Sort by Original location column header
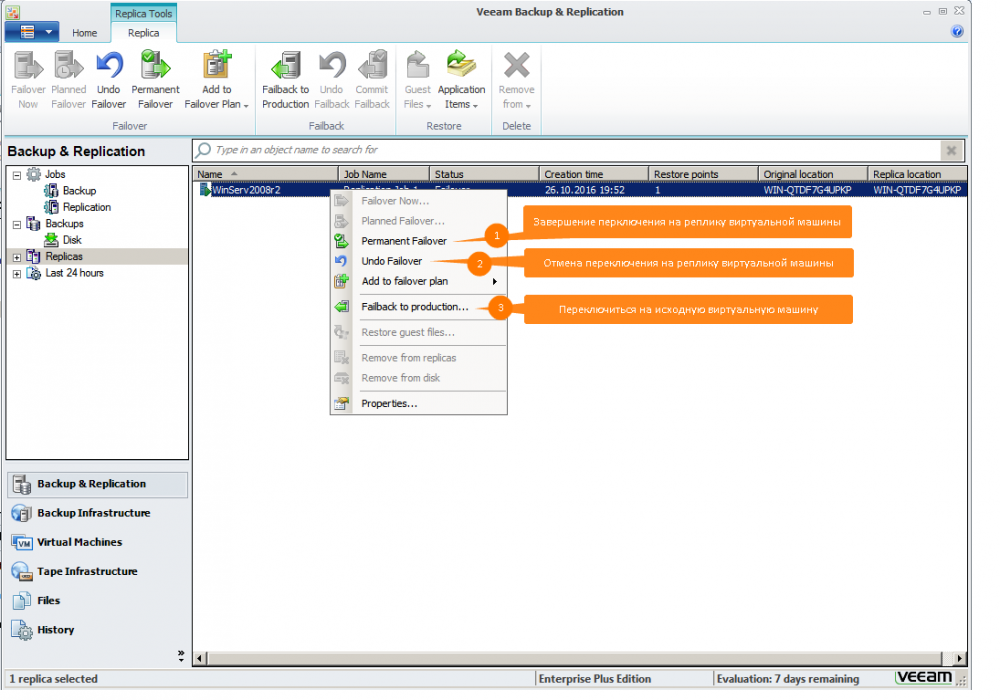This screenshot has height=700, width=1000. pos(813,174)
